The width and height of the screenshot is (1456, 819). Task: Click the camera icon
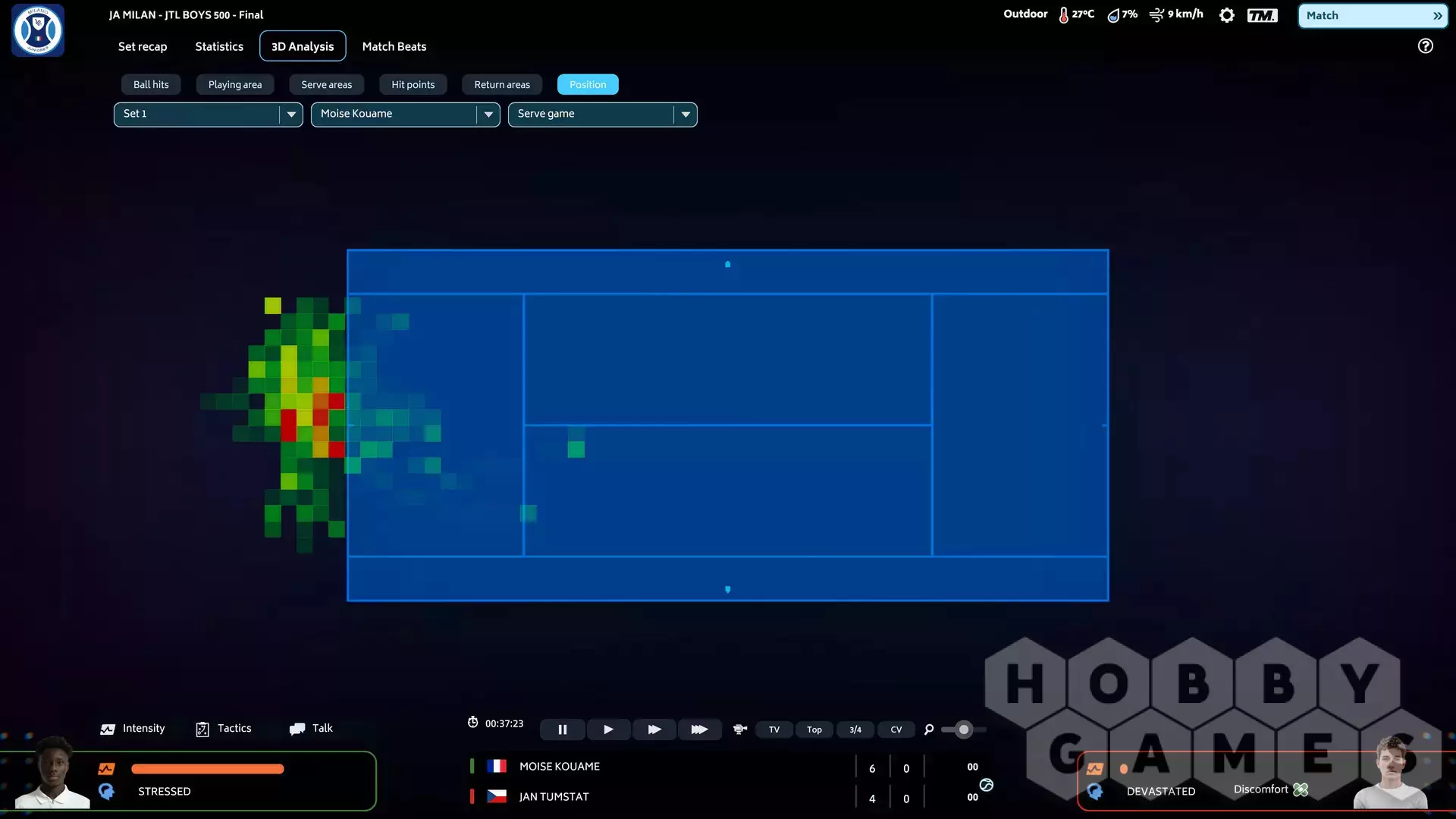(740, 730)
